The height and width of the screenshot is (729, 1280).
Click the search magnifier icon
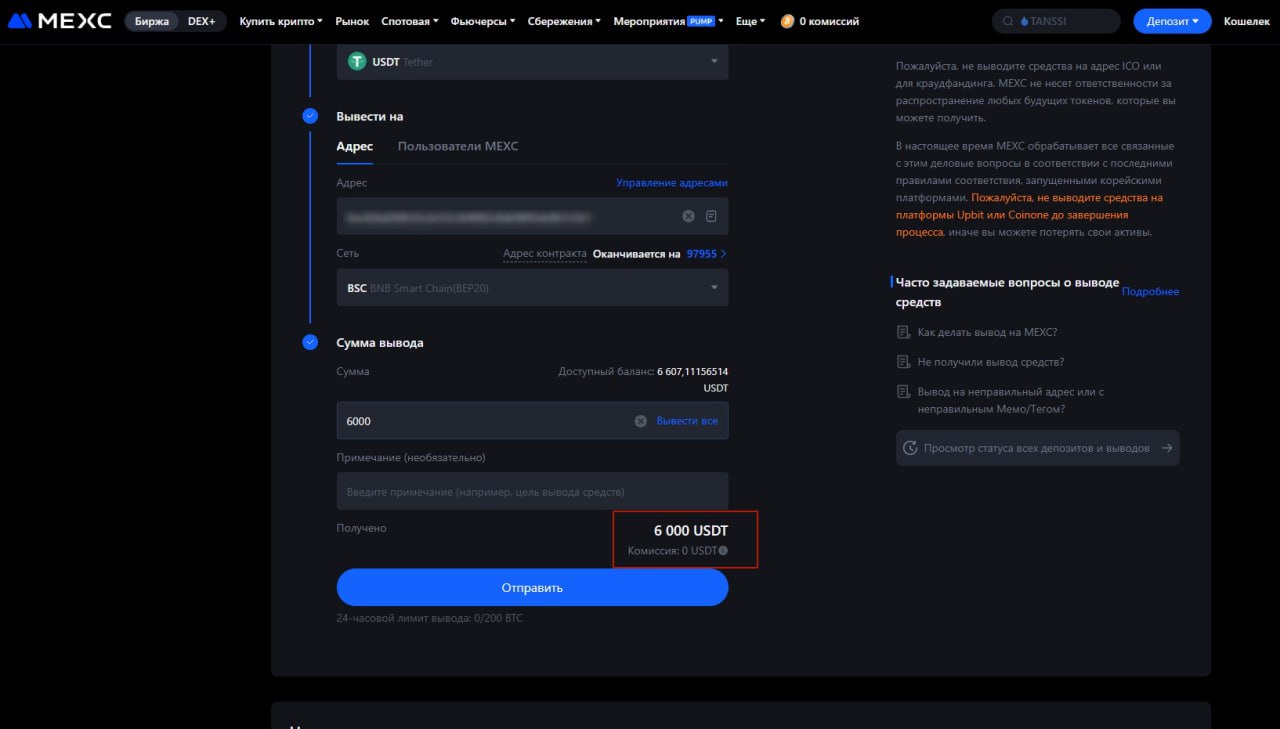pyautogui.click(x=1008, y=21)
